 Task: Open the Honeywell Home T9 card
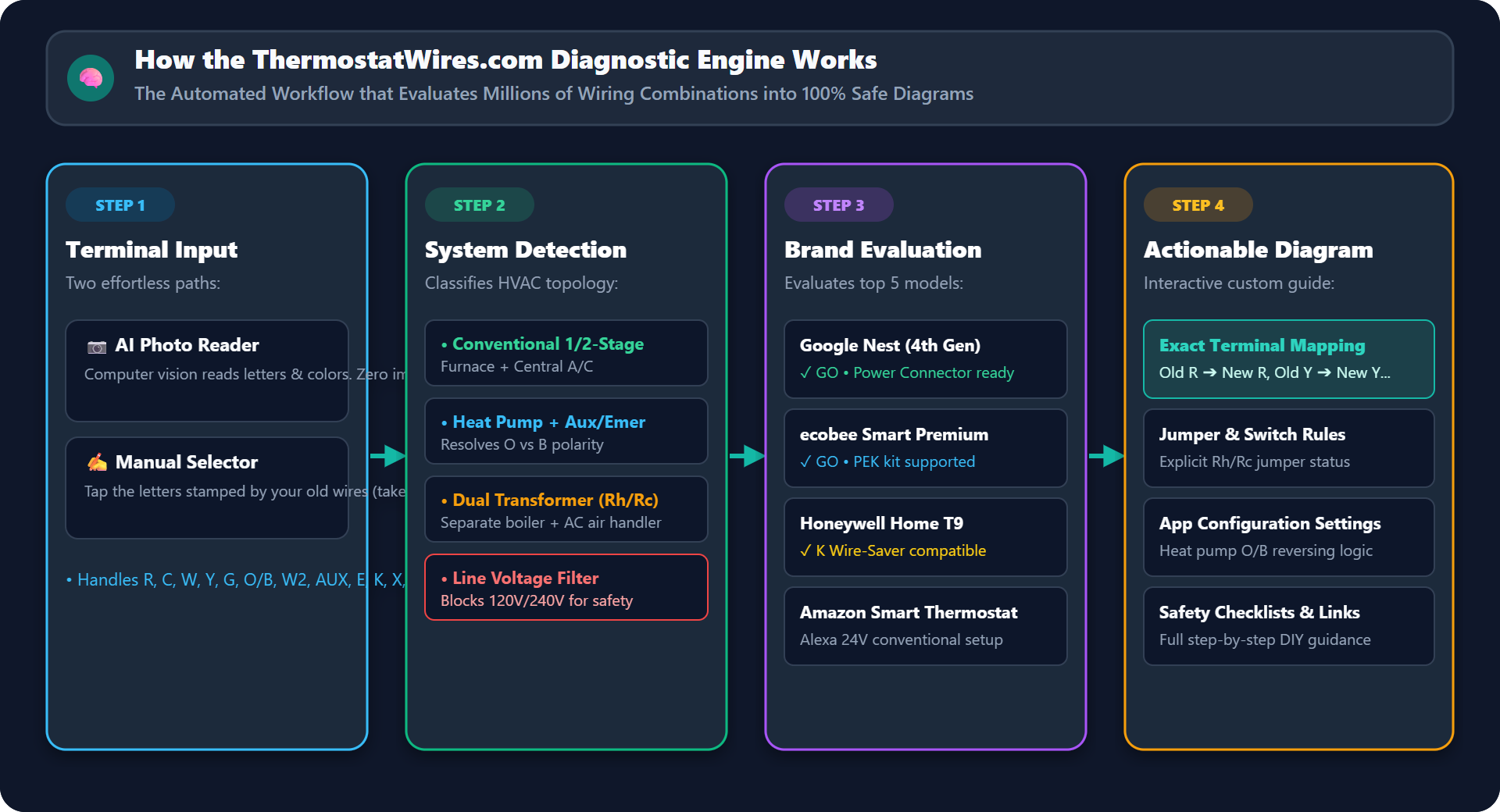(926, 537)
